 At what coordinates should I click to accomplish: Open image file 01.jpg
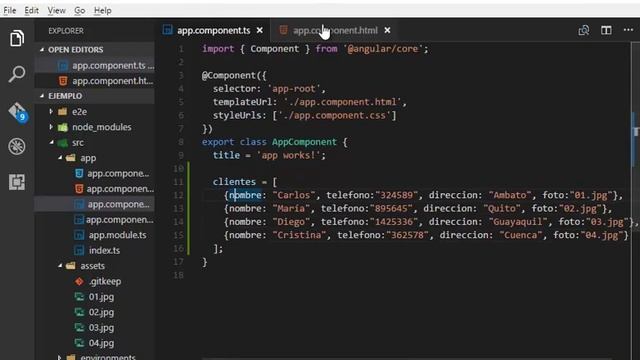click(x=94, y=297)
